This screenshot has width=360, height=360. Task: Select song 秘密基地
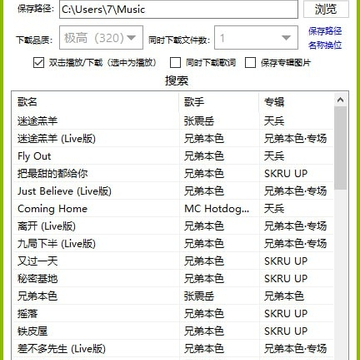click(38, 279)
